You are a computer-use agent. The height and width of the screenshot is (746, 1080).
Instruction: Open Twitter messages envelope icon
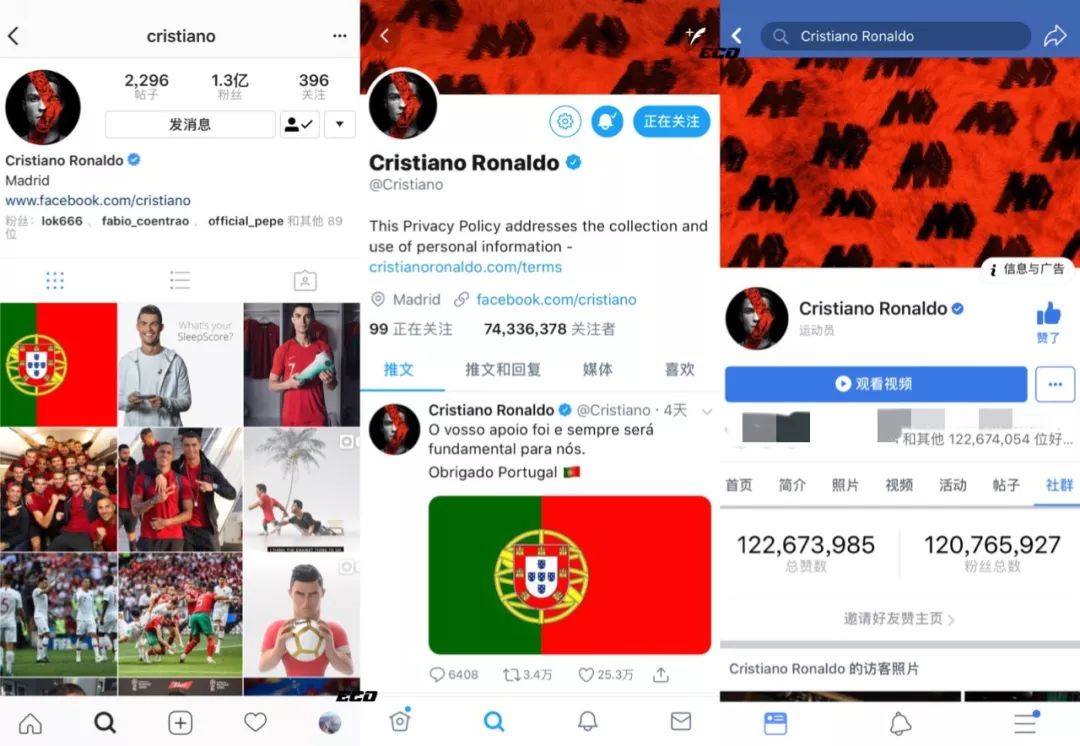pos(681,721)
